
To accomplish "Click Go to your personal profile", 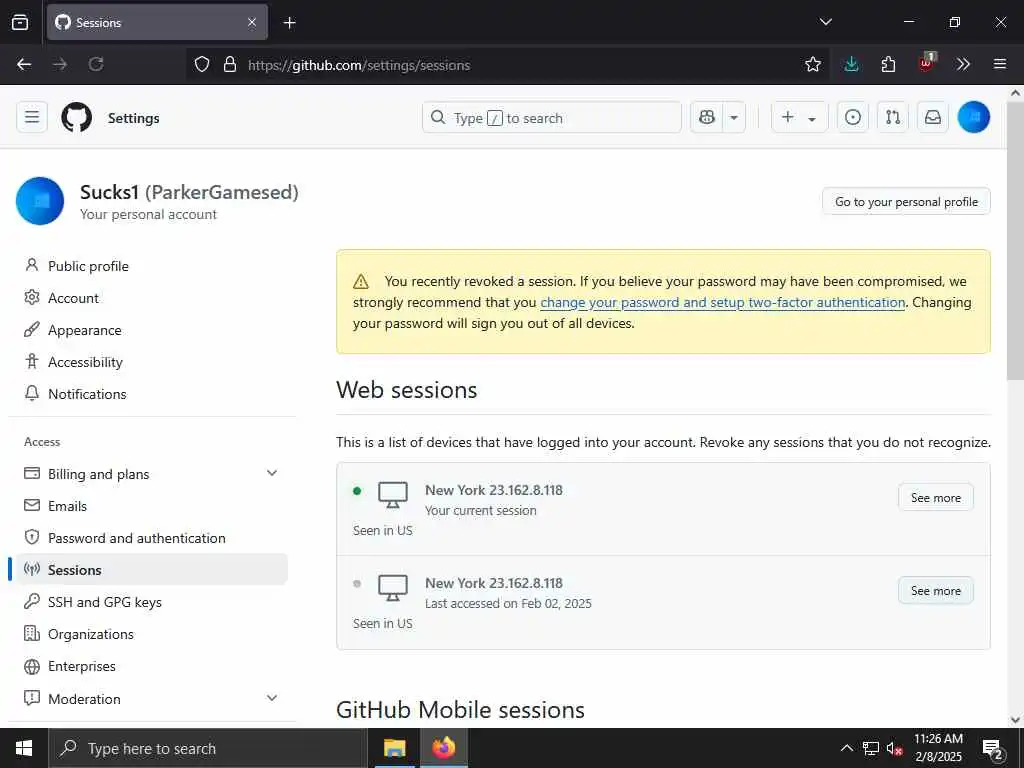I will (906, 201).
